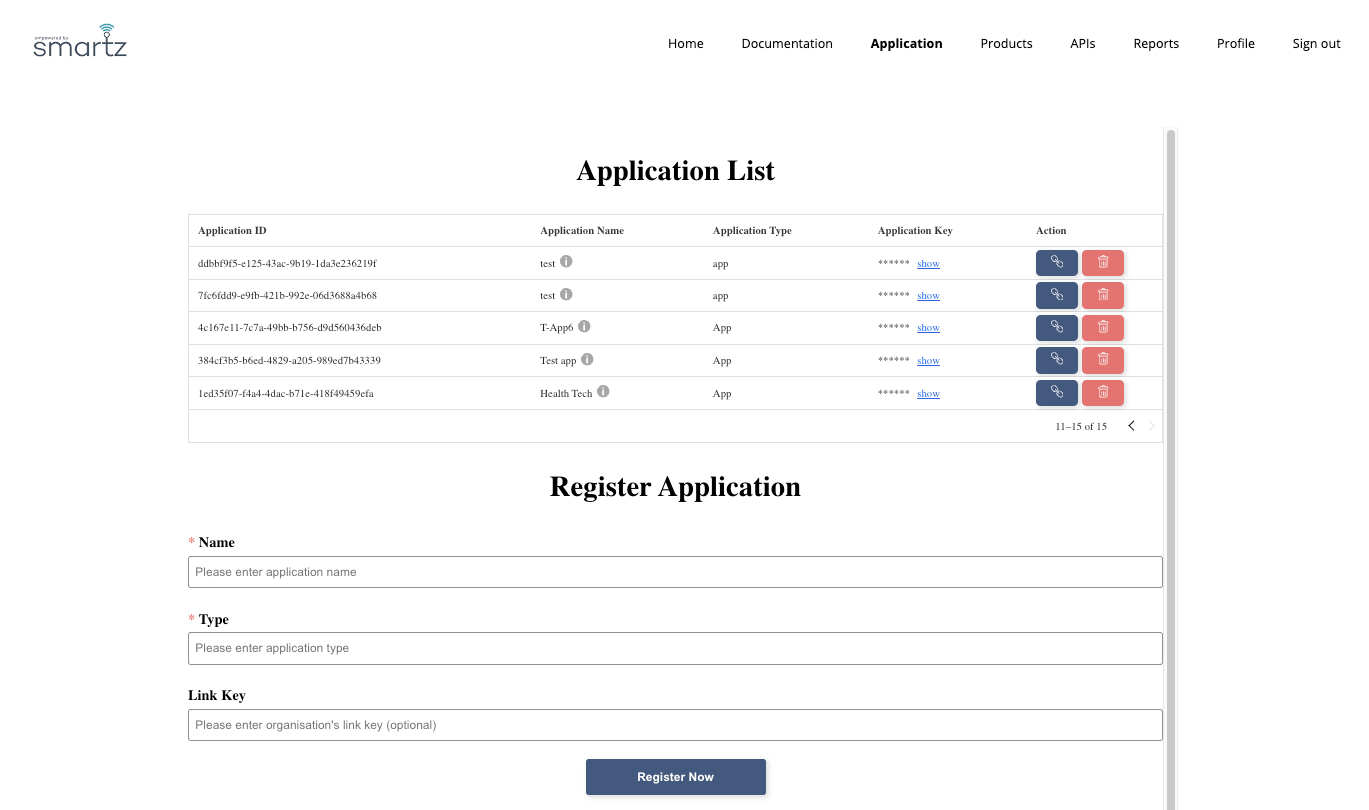Image resolution: width=1369 pixels, height=810 pixels.
Task: Delete the Test app application
Action: click(1102, 360)
